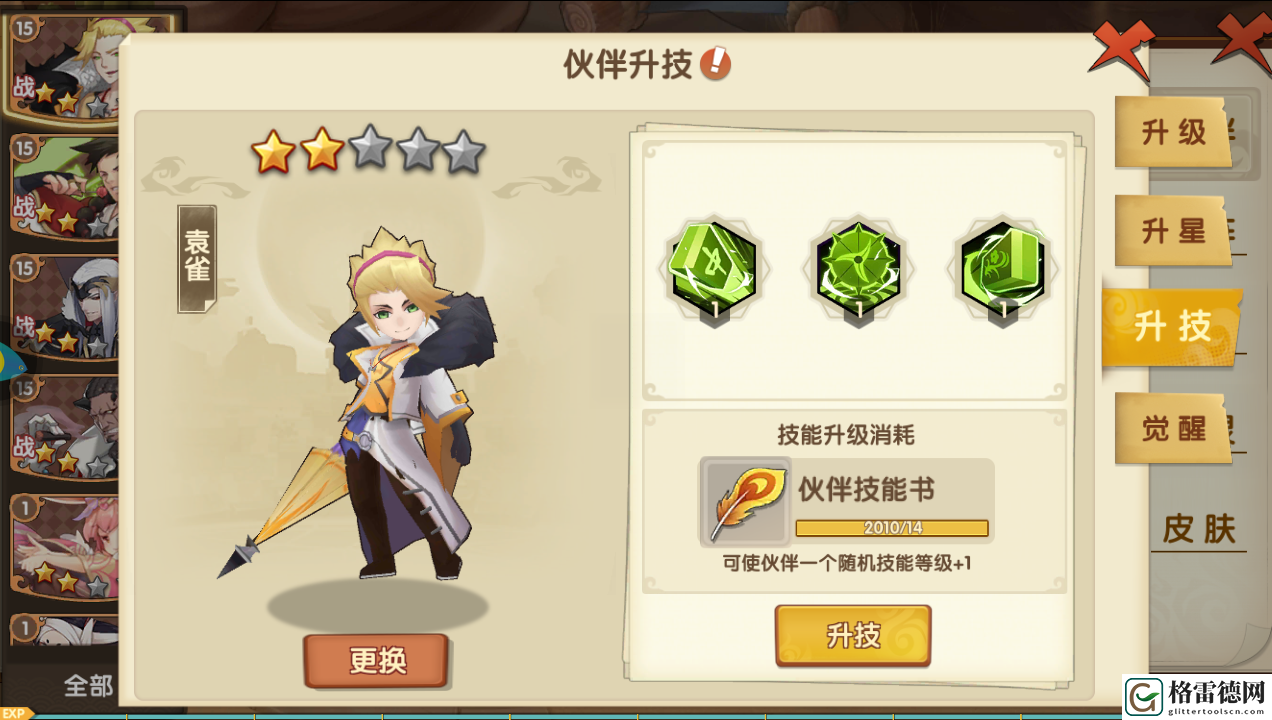1272x720 pixels.
Task: Open the red exclamation info icon
Action: point(715,65)
